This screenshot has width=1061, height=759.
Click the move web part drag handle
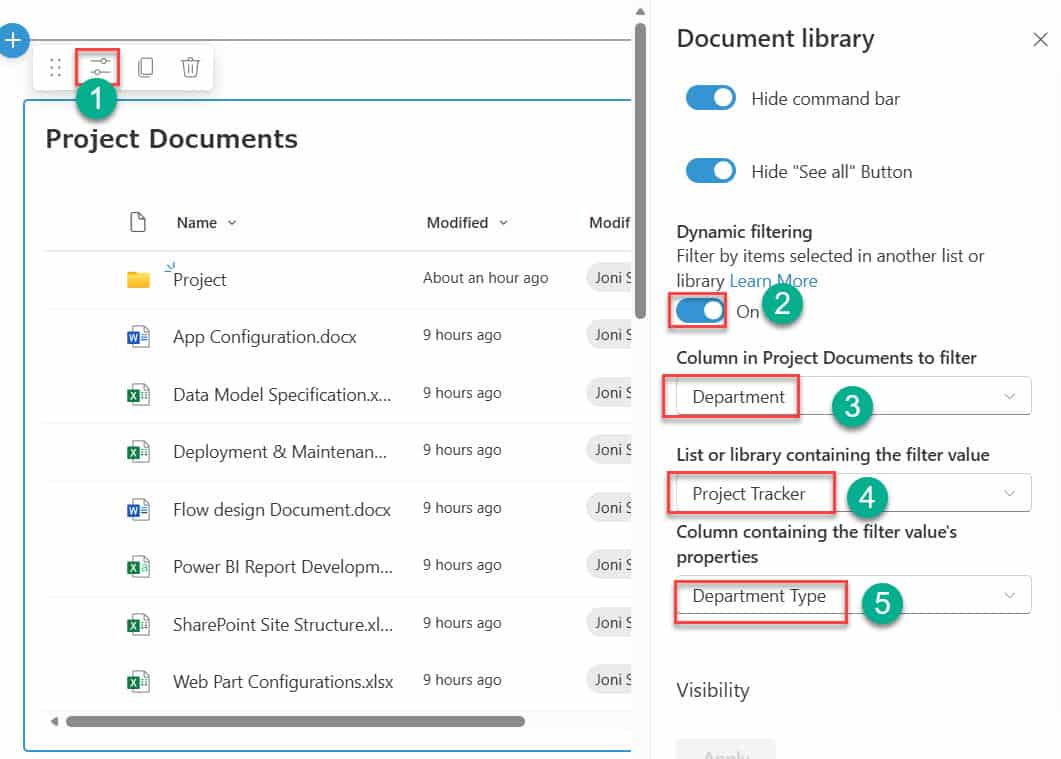pos(56,66)
